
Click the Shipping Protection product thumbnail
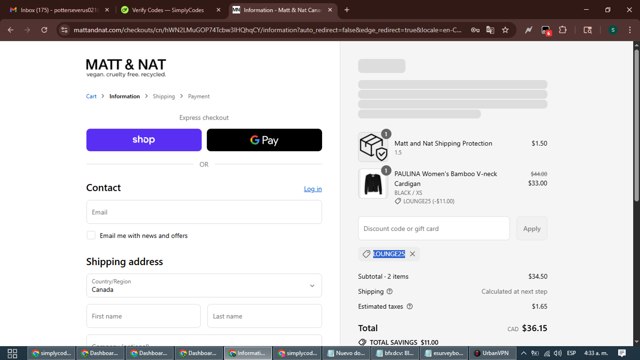[373, 147]
